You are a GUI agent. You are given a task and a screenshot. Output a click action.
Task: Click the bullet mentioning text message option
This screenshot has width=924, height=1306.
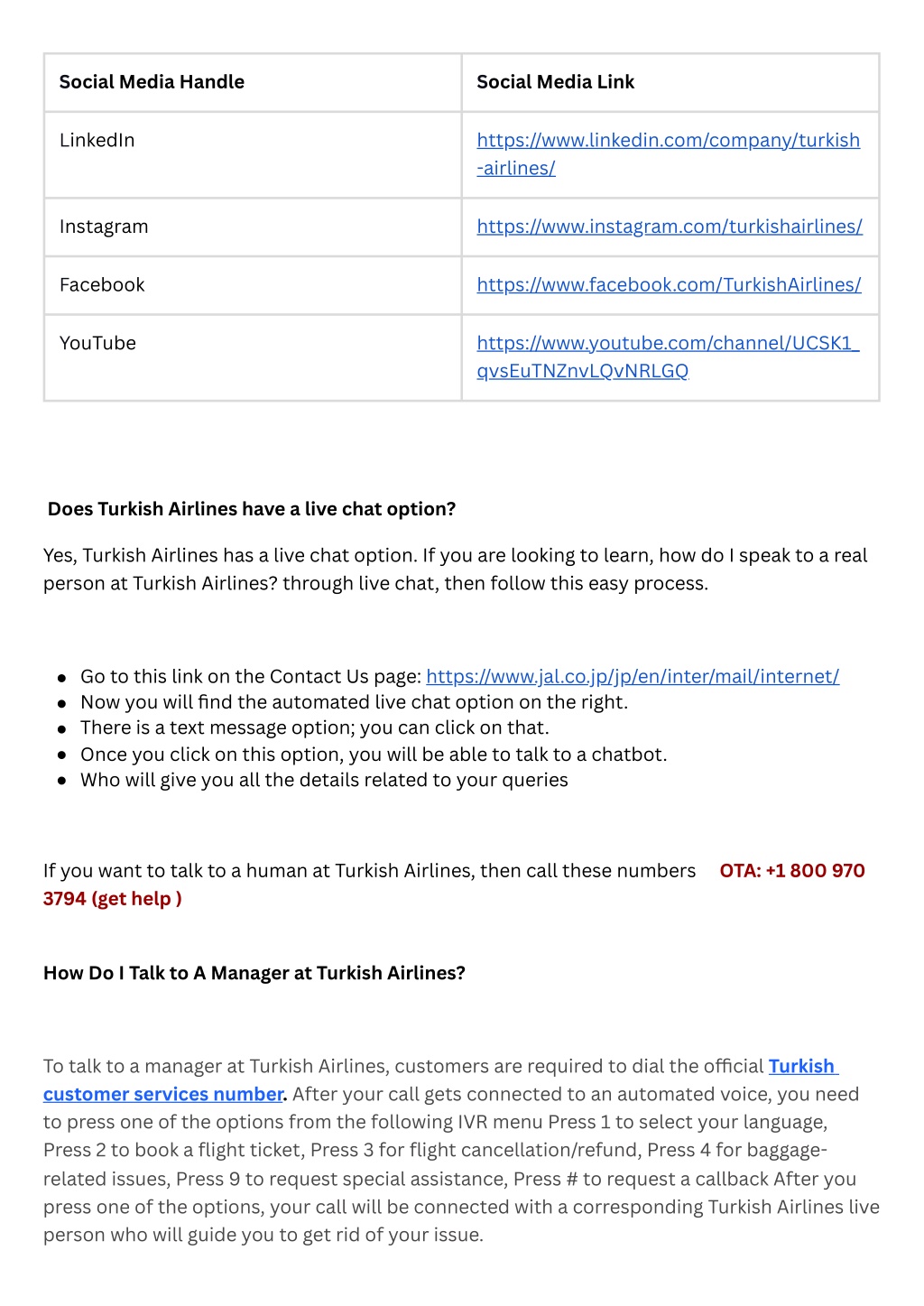[315, 727]
